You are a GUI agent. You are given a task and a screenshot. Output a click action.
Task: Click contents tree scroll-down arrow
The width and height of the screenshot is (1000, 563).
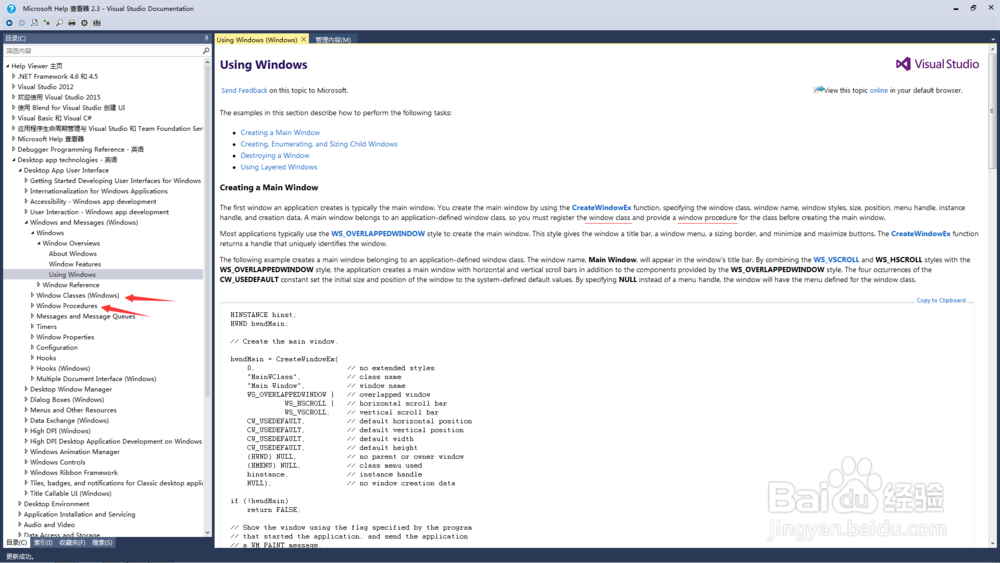[x=207, y=532]
